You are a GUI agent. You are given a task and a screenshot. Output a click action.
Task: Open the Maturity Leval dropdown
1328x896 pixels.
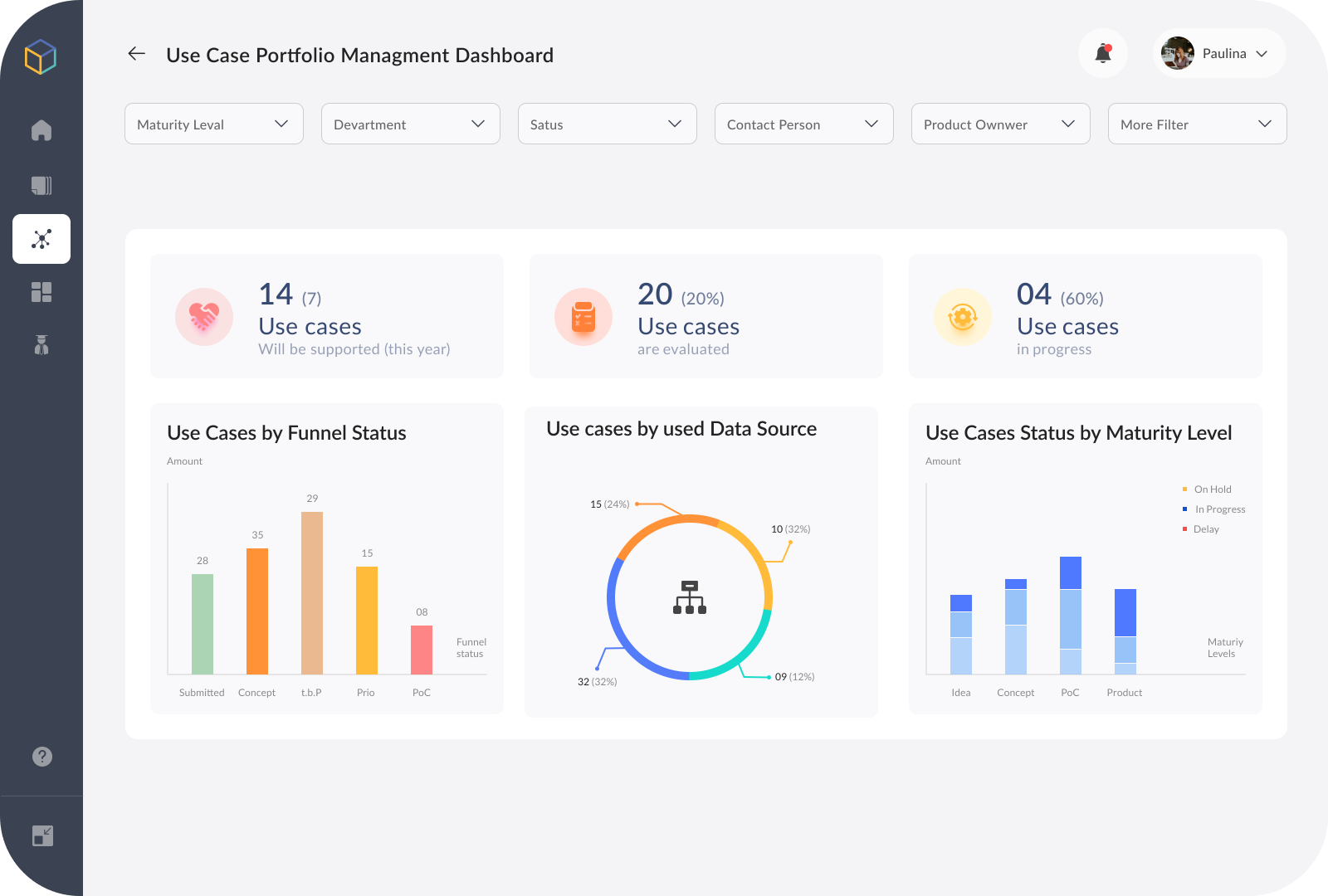pyautogui.click(x=213, y=124)
